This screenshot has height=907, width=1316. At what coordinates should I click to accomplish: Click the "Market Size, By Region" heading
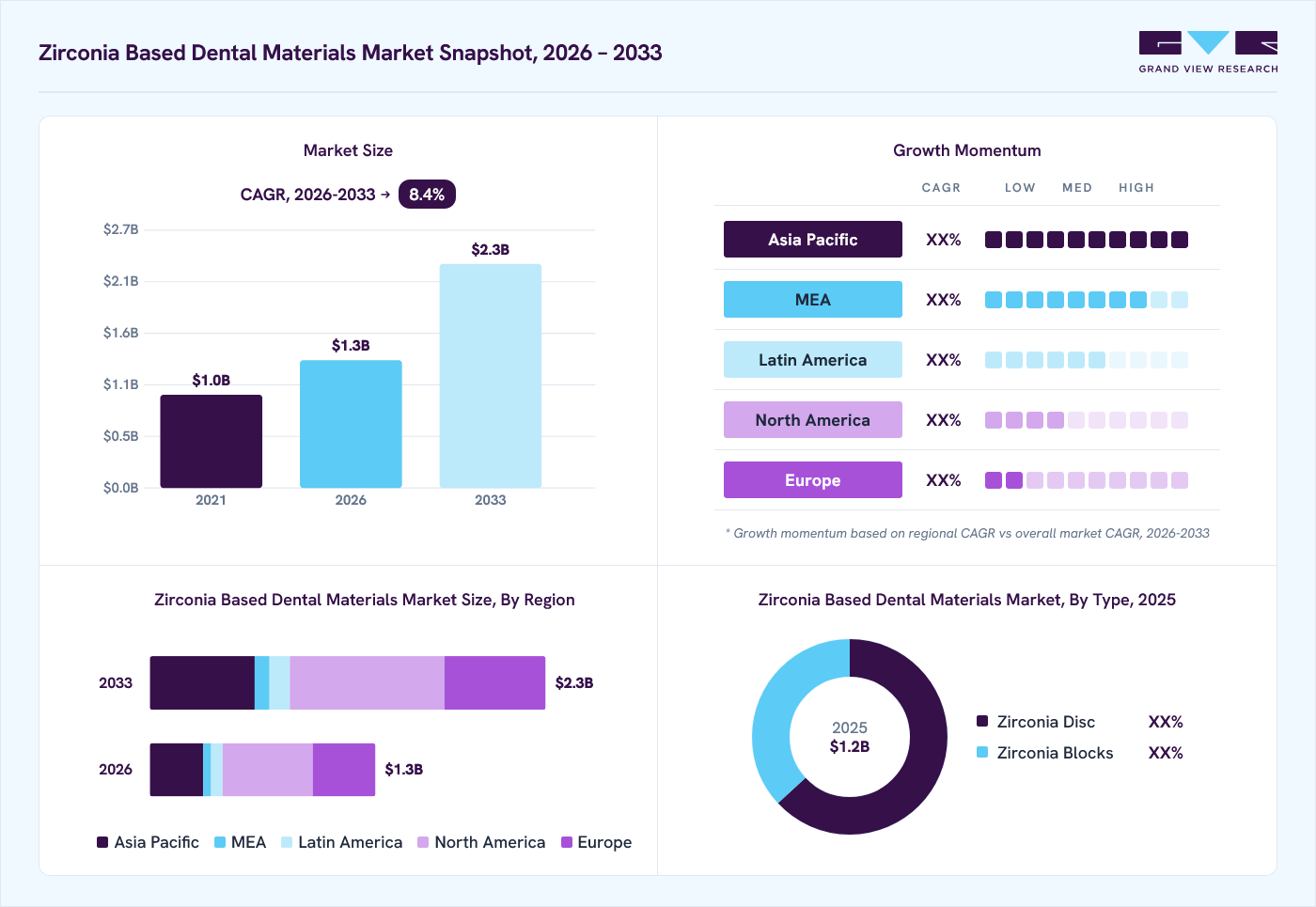click(365, 600)
